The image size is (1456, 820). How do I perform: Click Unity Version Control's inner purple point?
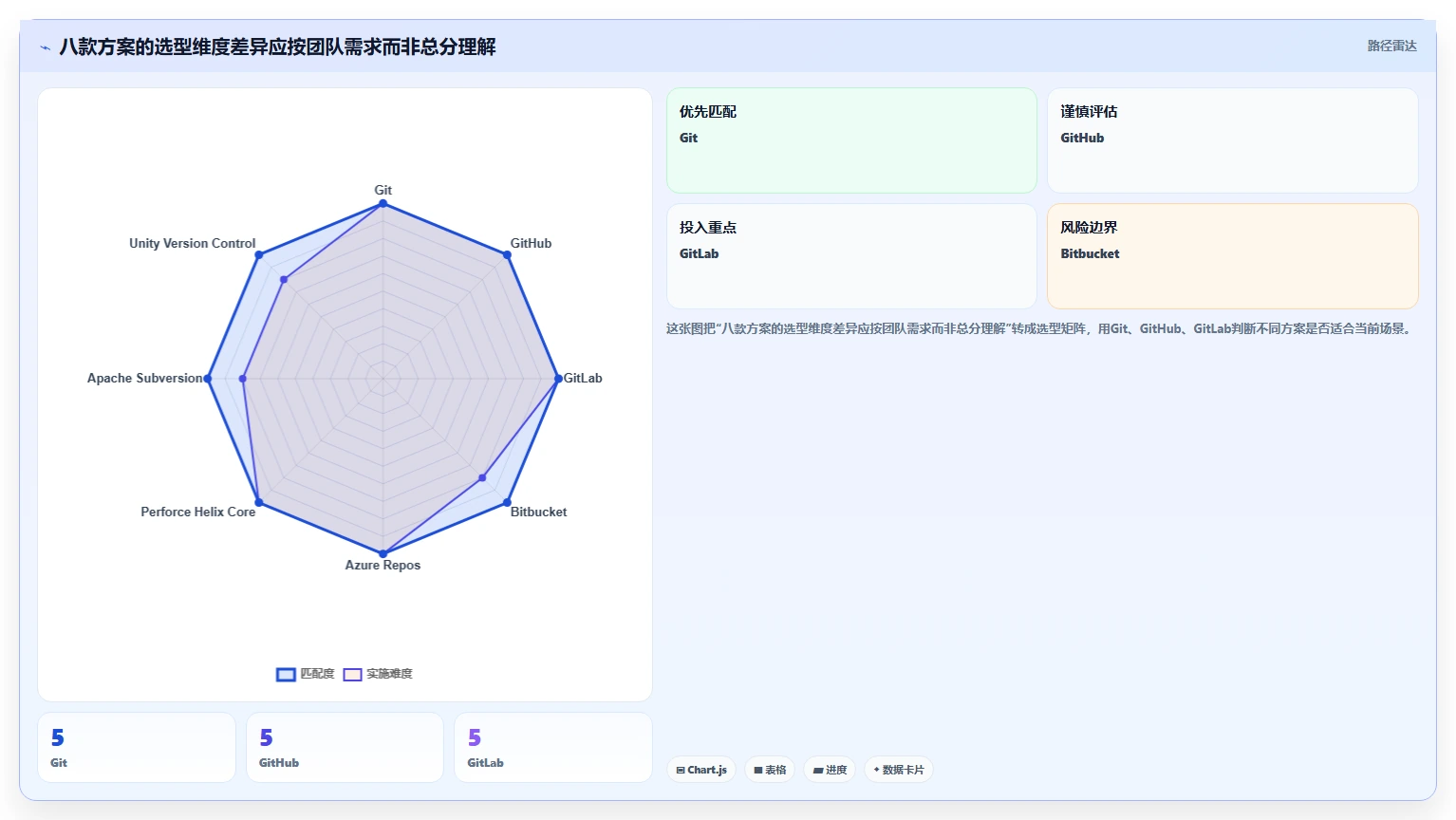pos(284,279)
